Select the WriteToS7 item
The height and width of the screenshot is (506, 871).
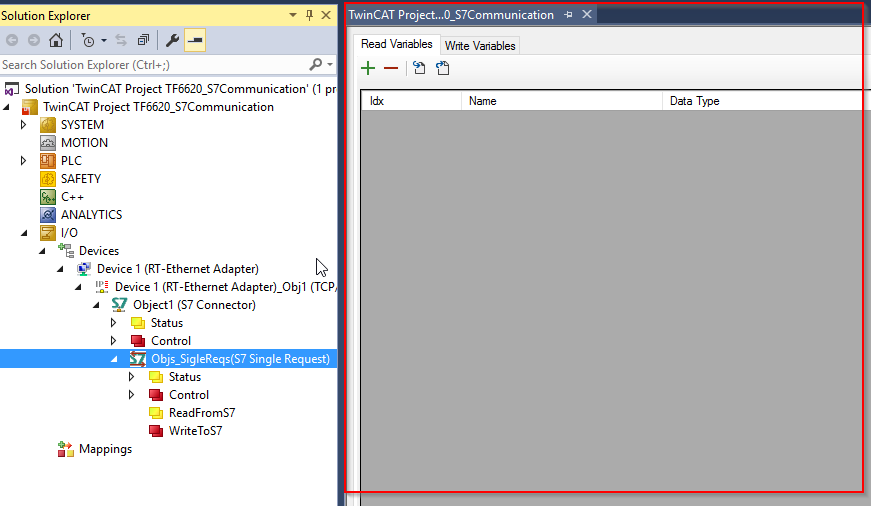point(196,431)
